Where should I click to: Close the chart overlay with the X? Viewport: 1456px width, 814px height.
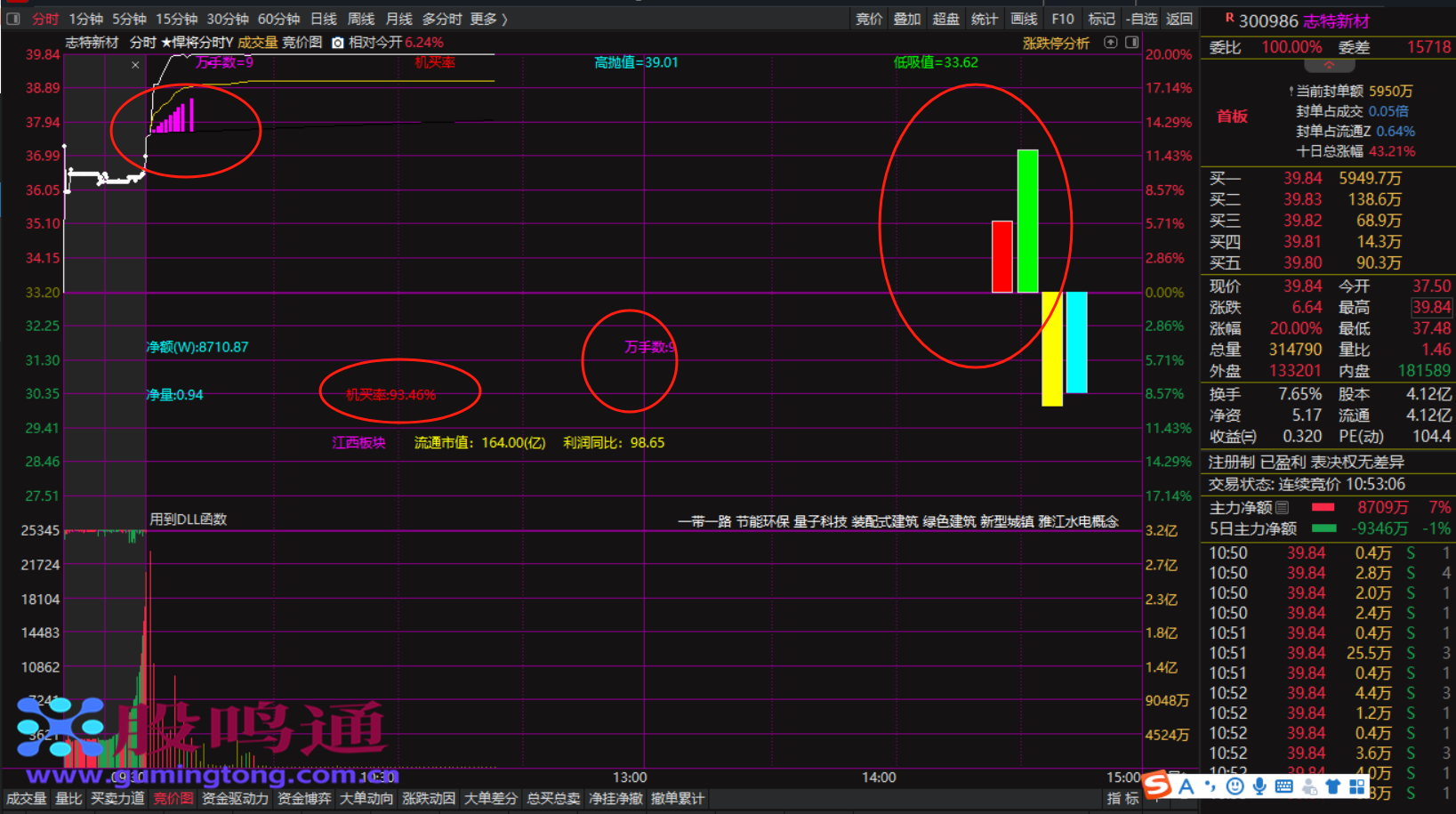click(x=135, y=65)
